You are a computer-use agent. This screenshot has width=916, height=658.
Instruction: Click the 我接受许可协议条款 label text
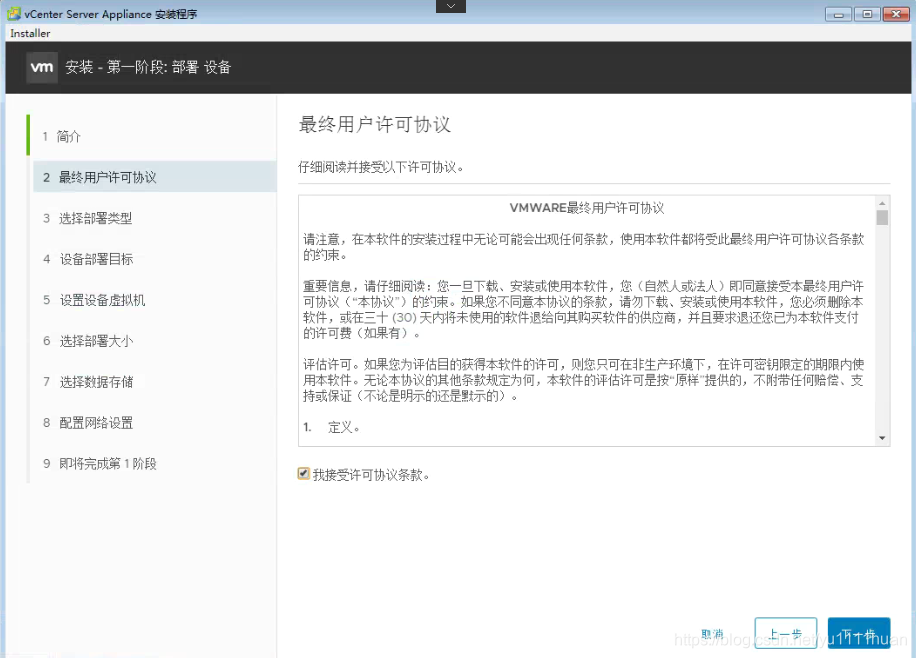(372, 475)
